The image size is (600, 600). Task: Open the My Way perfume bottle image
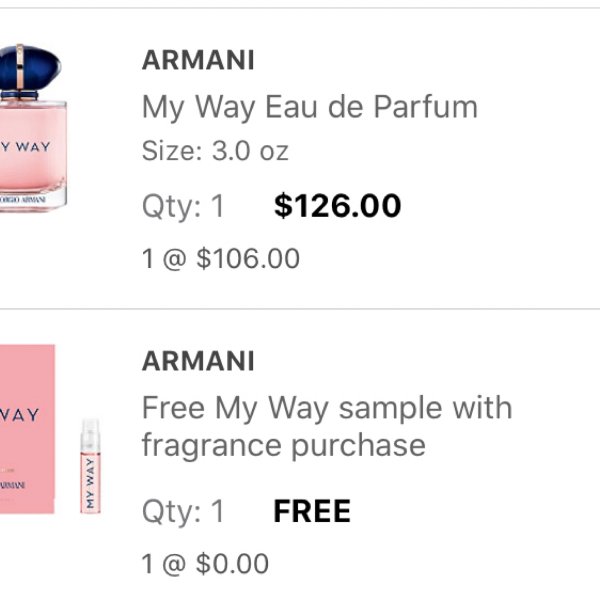(33, 128)
